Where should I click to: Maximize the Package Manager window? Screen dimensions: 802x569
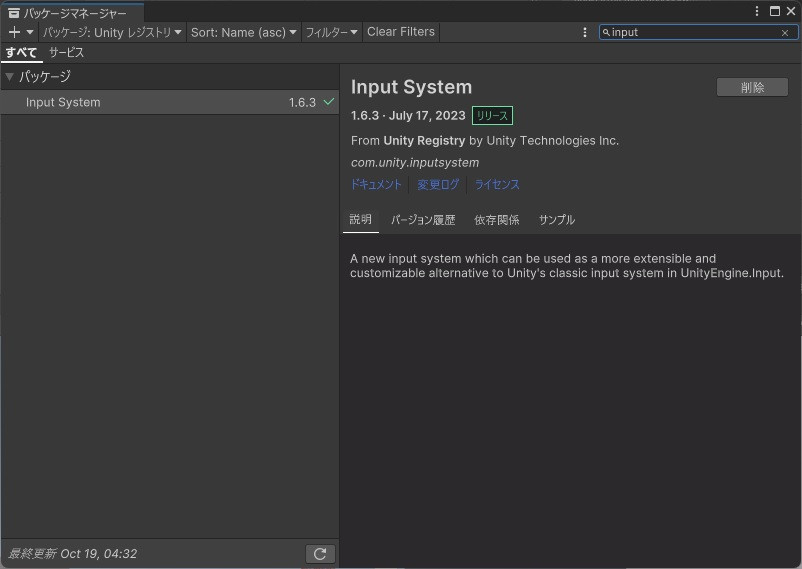[775, 11]
